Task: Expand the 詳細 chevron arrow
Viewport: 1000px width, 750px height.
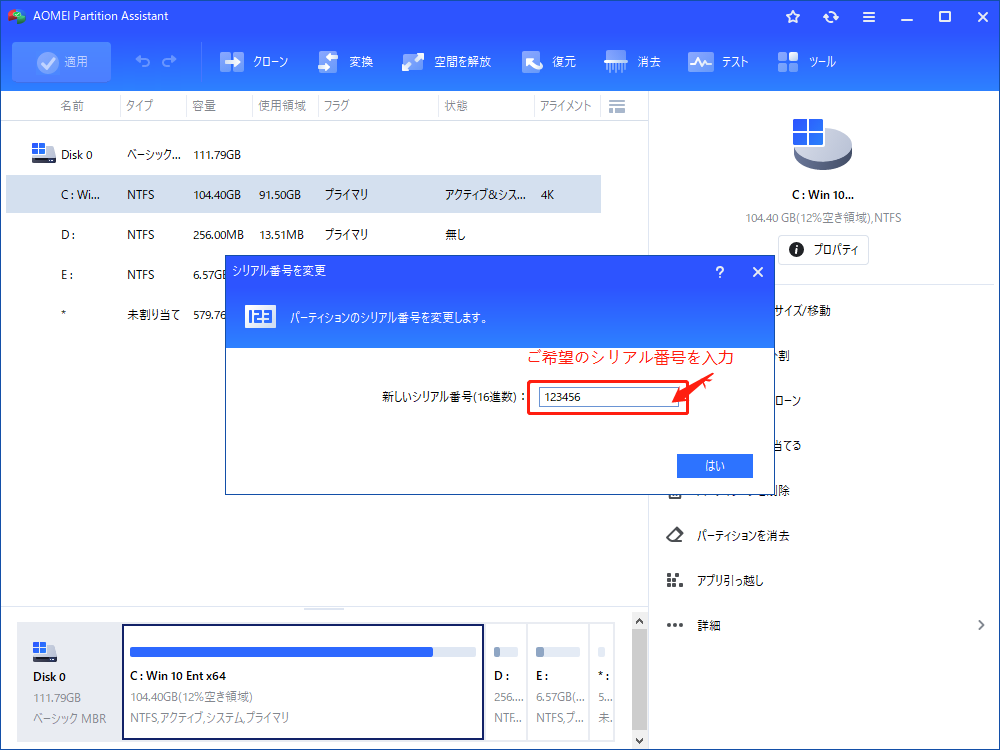Action: pos(981,625)
